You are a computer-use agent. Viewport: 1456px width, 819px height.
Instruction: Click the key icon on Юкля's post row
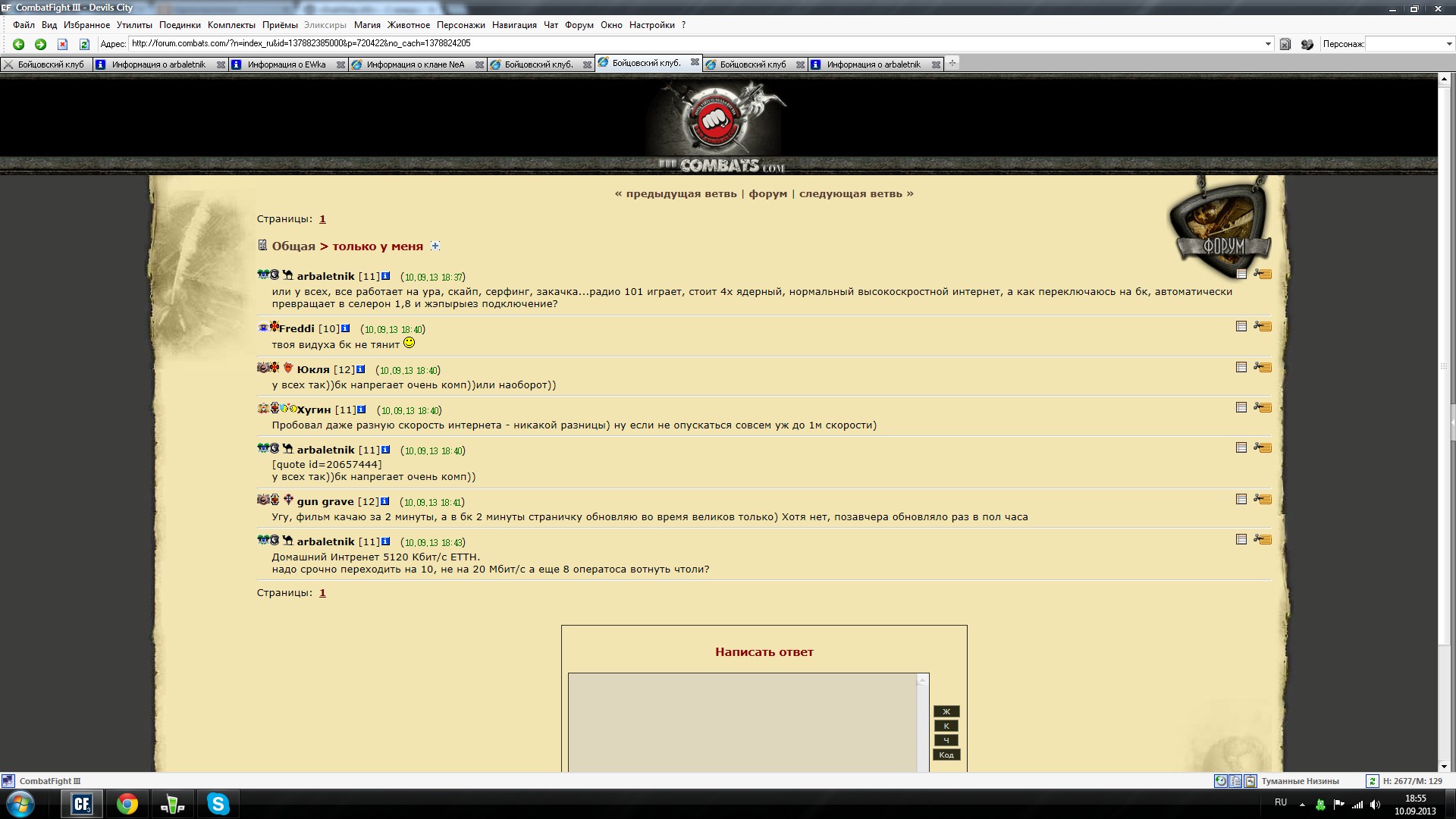click(x=1263, y=367)
